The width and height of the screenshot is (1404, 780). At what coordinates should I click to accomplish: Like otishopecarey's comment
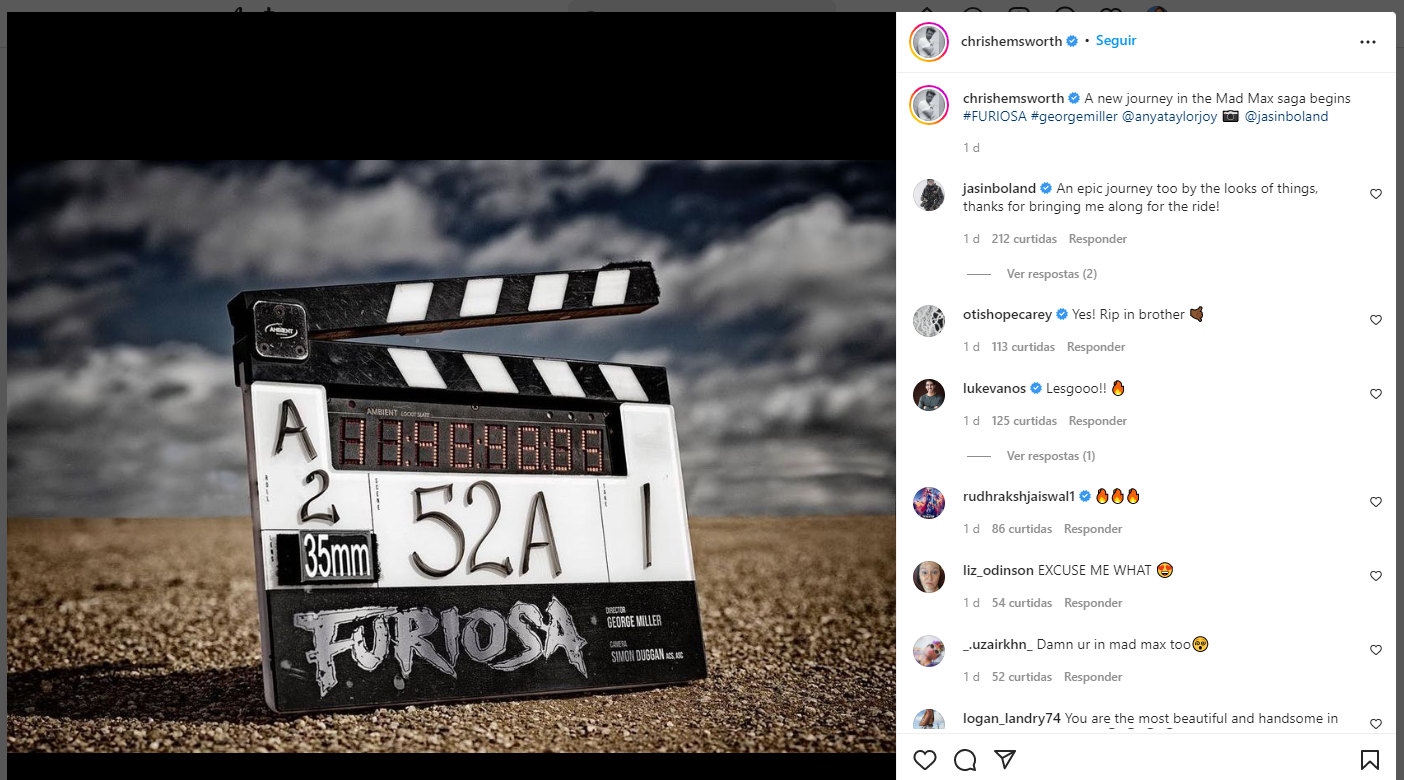pos(1376,320)
